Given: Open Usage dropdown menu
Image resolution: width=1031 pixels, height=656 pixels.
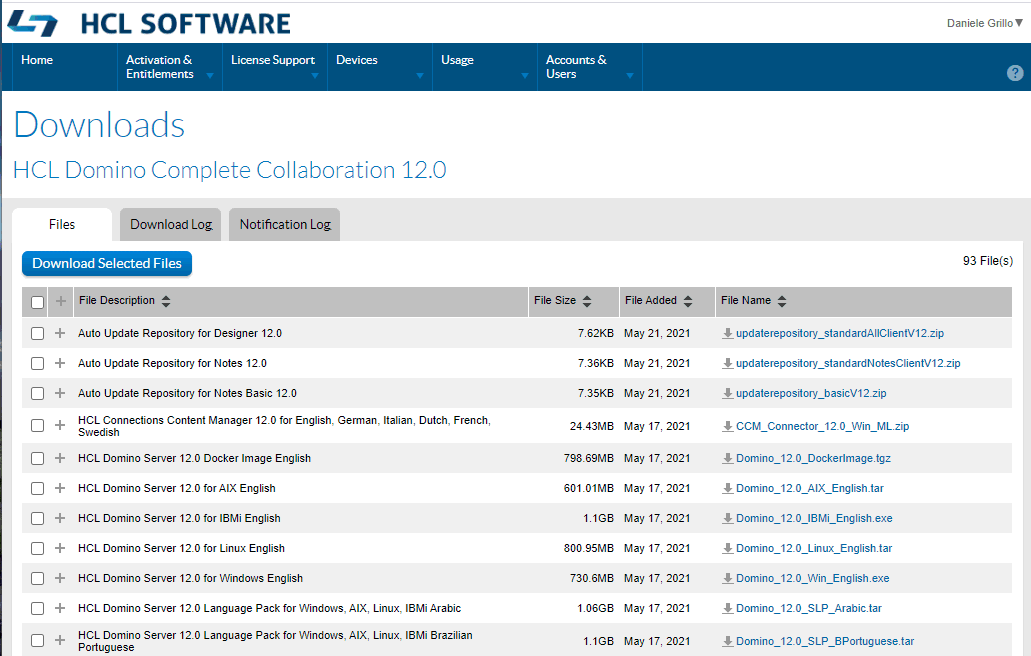Looking at the screenshot, I should coord(485,67).
